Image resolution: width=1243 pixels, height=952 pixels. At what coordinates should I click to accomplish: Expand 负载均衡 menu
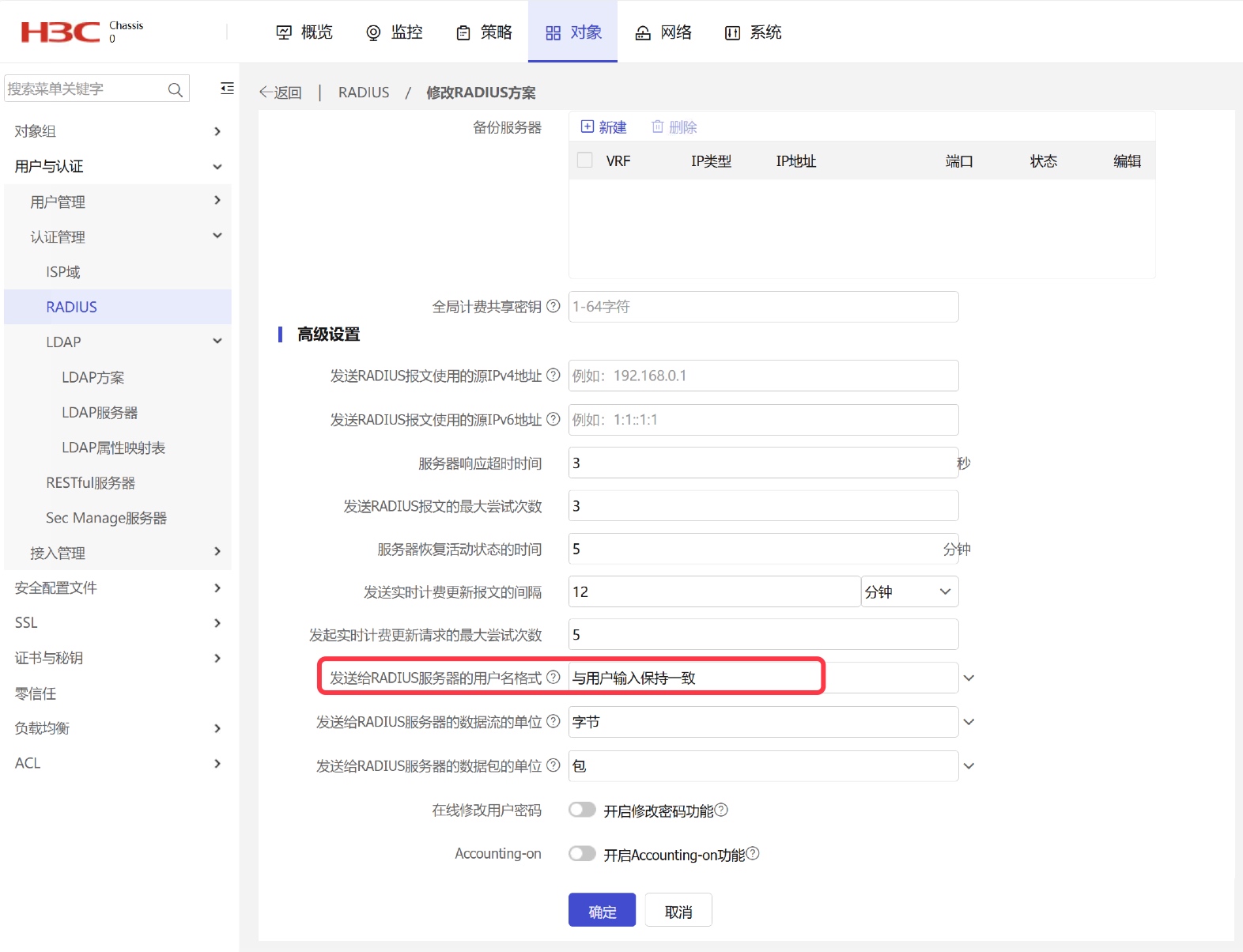[x=217, y=728]
